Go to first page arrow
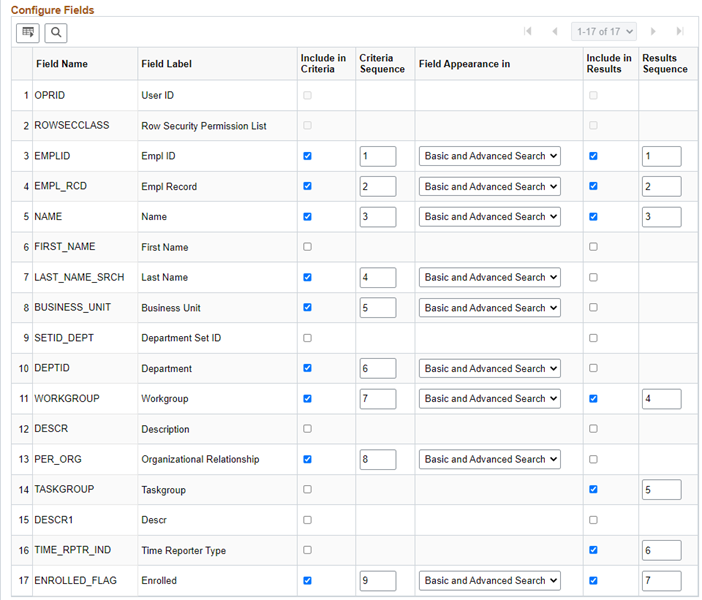This screenshot has width=702, height=600. [528, 32]
